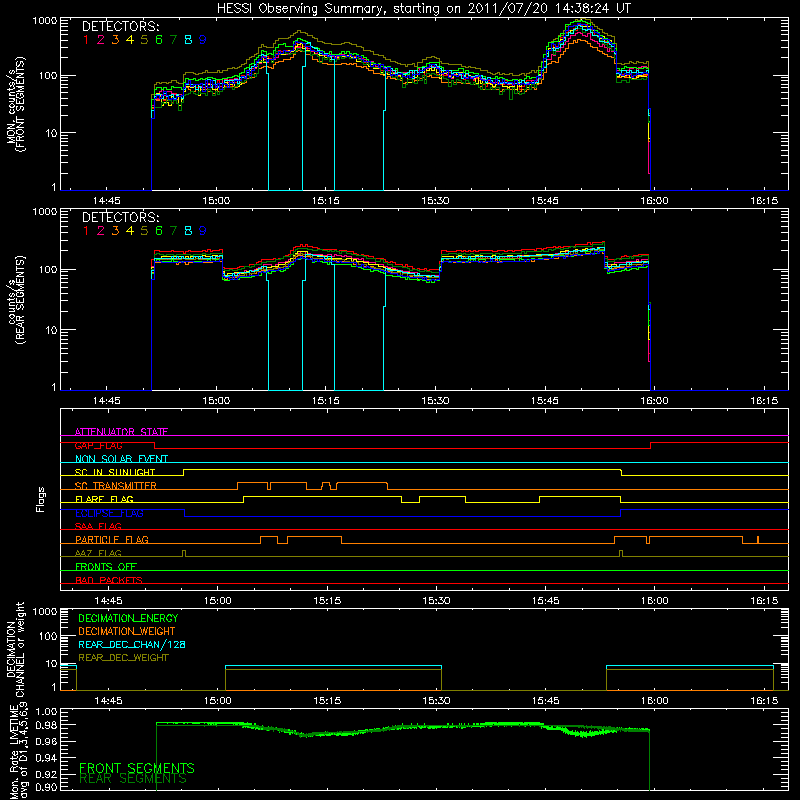Click the 'counts/s (REAR SEGMENTS)' axis title
This screenshot has width=800, height=800.
pyautogui.click(x=15, y=300)
